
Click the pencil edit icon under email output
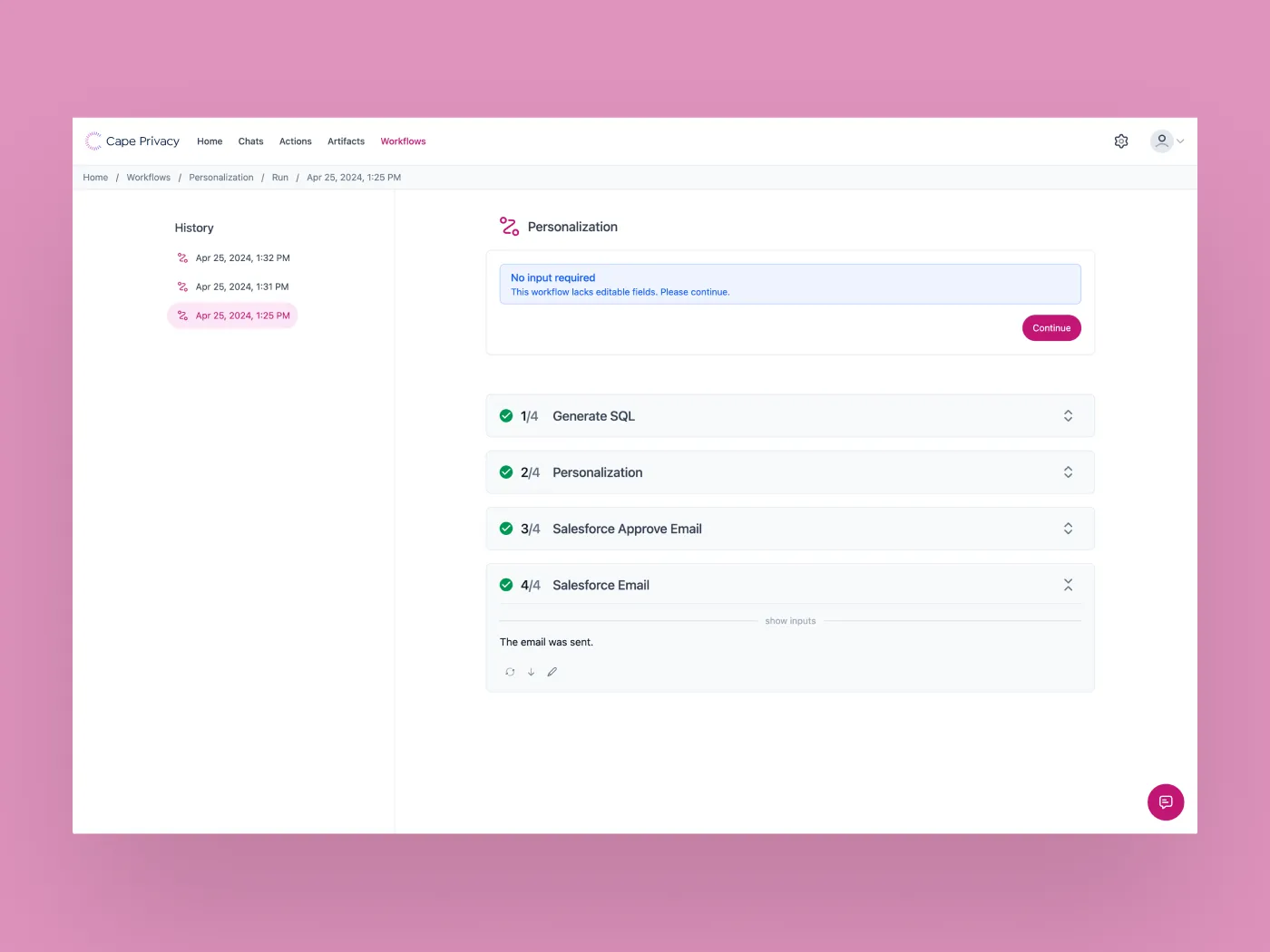552,672
